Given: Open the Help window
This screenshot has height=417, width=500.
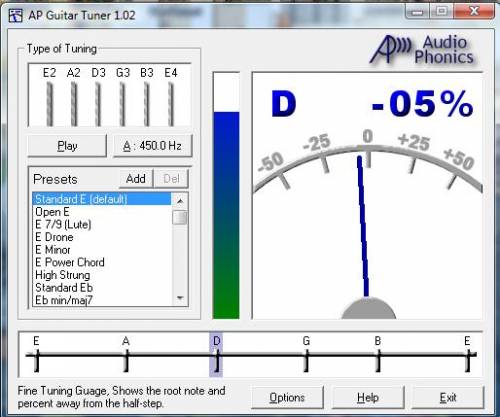Looking at the screenshot, I should pyautogui.click(x=368, y=397).
